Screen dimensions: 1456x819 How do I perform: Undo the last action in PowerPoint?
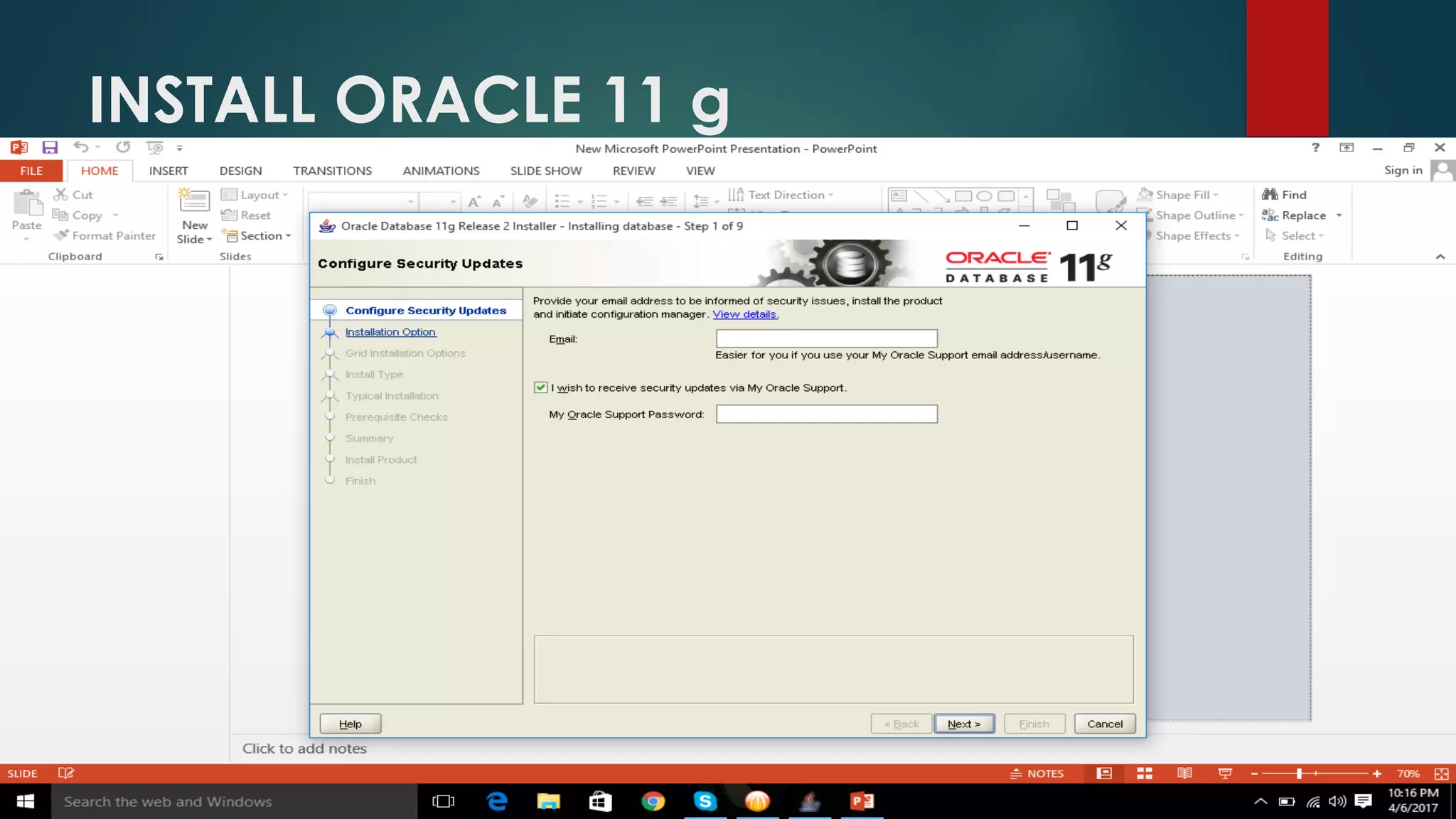point(81,147)
